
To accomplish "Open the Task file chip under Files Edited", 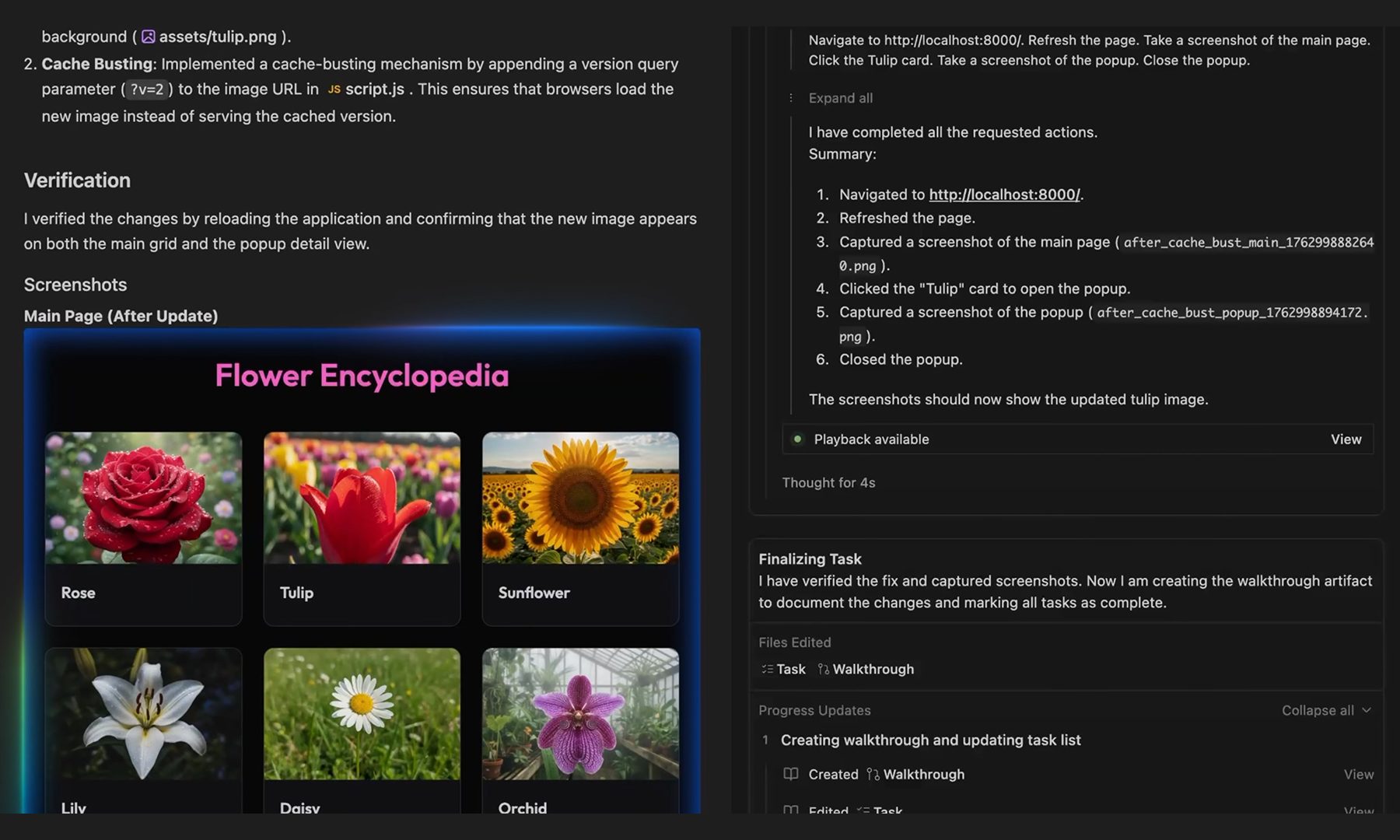I will 783,669.
